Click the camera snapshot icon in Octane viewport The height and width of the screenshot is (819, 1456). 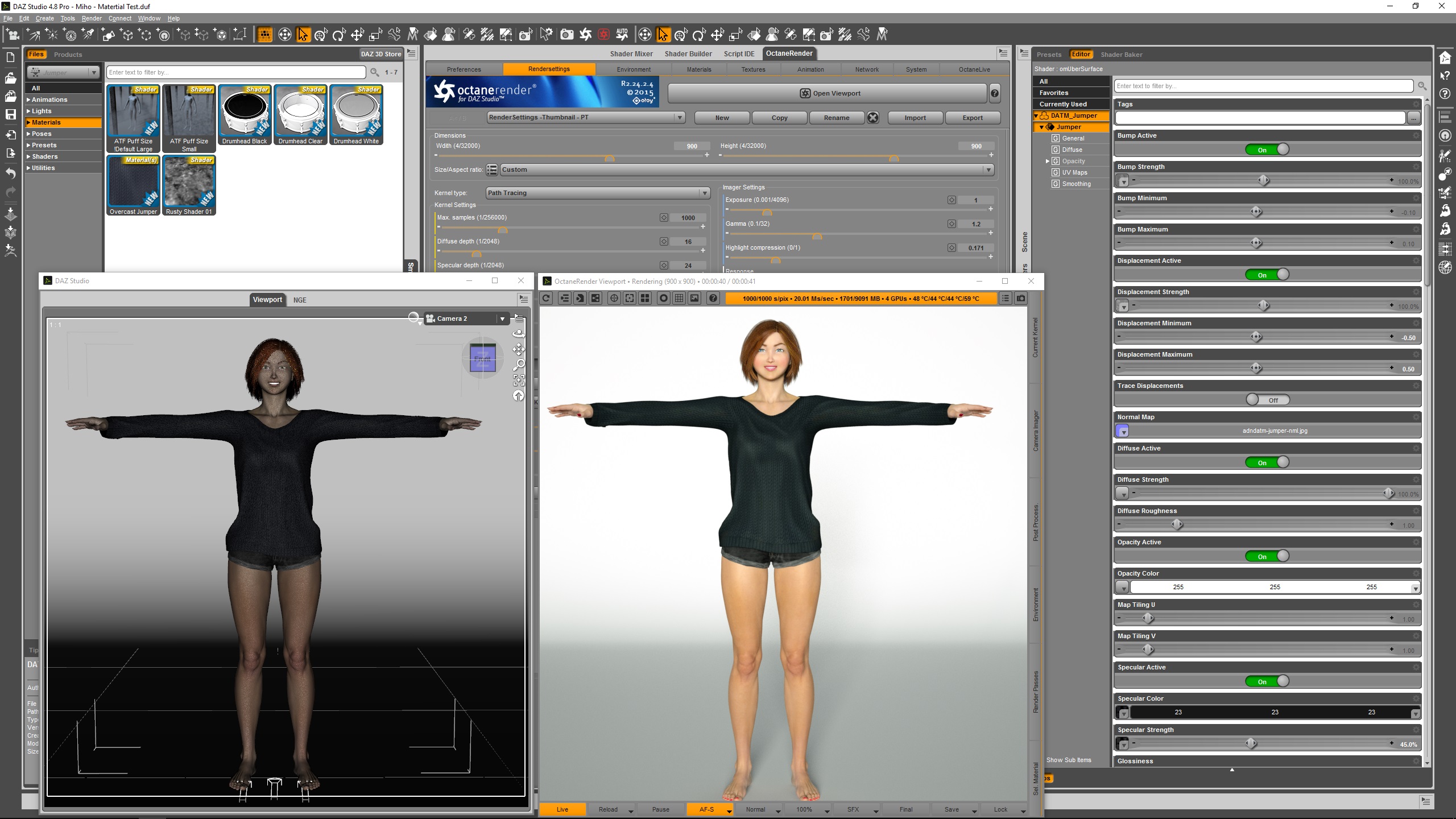coord(1021,298)
